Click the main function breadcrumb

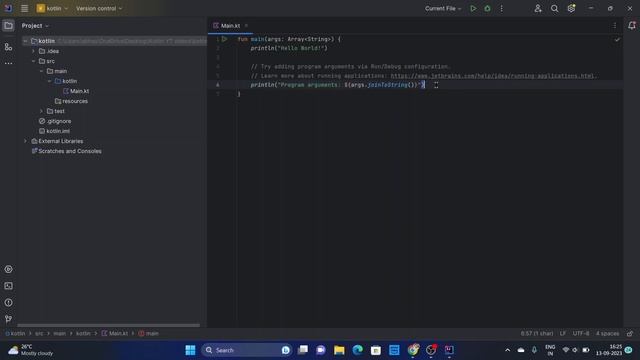[149, 333]
